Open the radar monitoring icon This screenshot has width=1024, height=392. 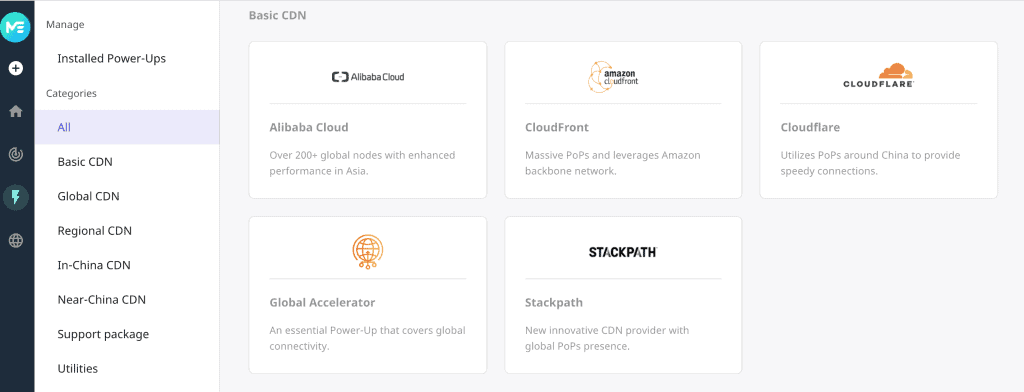(16, 155)
